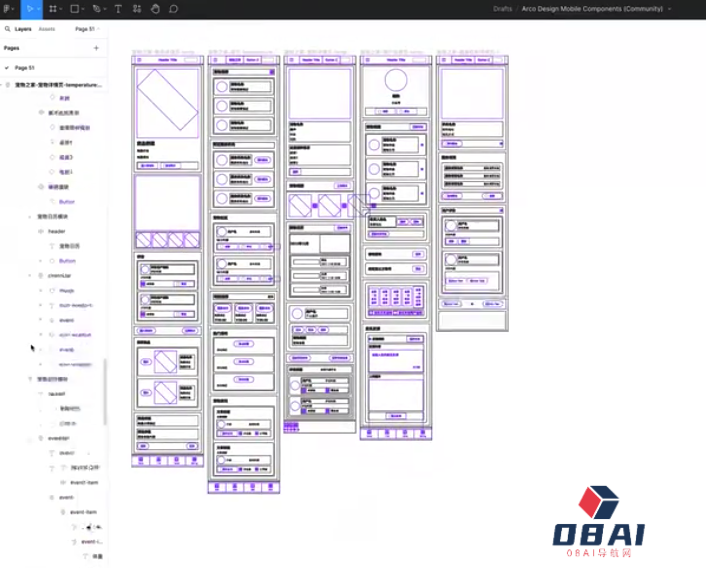Select the Text tool
Viewport: 706px width, 568px height.
(119, 8)
